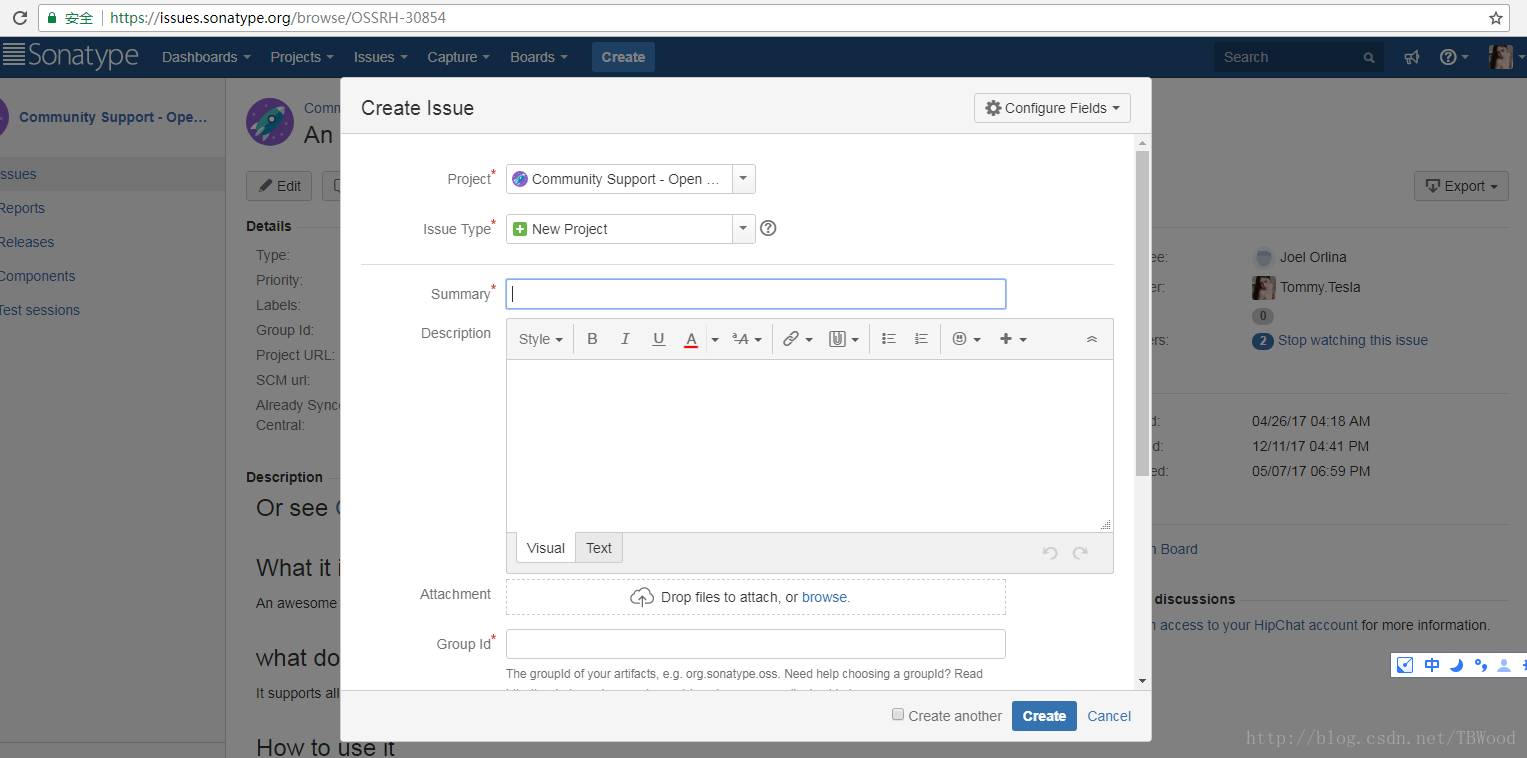
Task: Open the Issues menu in header
Action: point(381,57)
